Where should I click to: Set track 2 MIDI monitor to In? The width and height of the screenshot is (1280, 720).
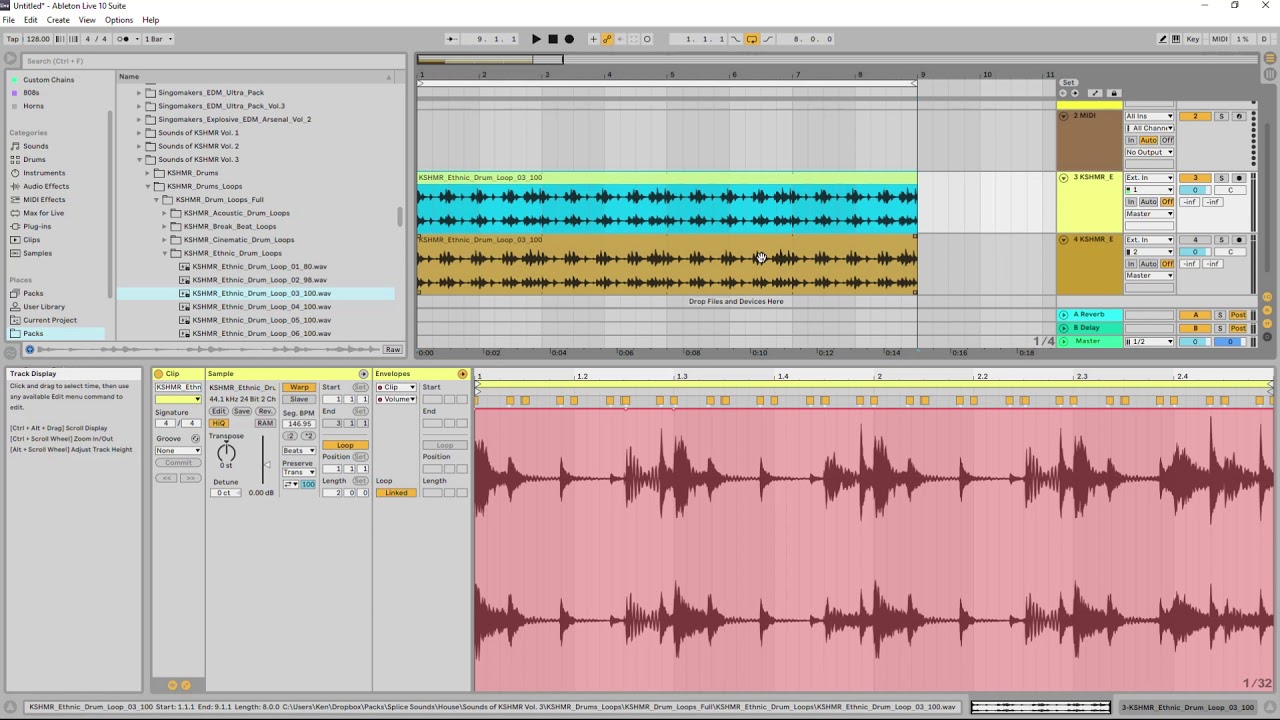[x=1132, y=141]
